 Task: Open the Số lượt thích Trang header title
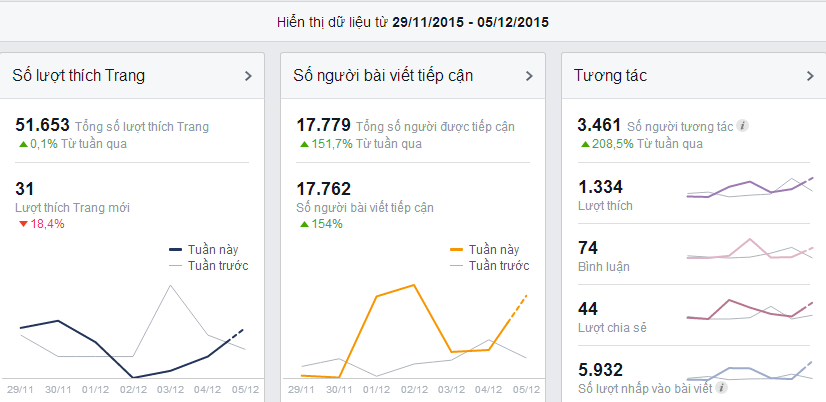[x=78, y=76]
